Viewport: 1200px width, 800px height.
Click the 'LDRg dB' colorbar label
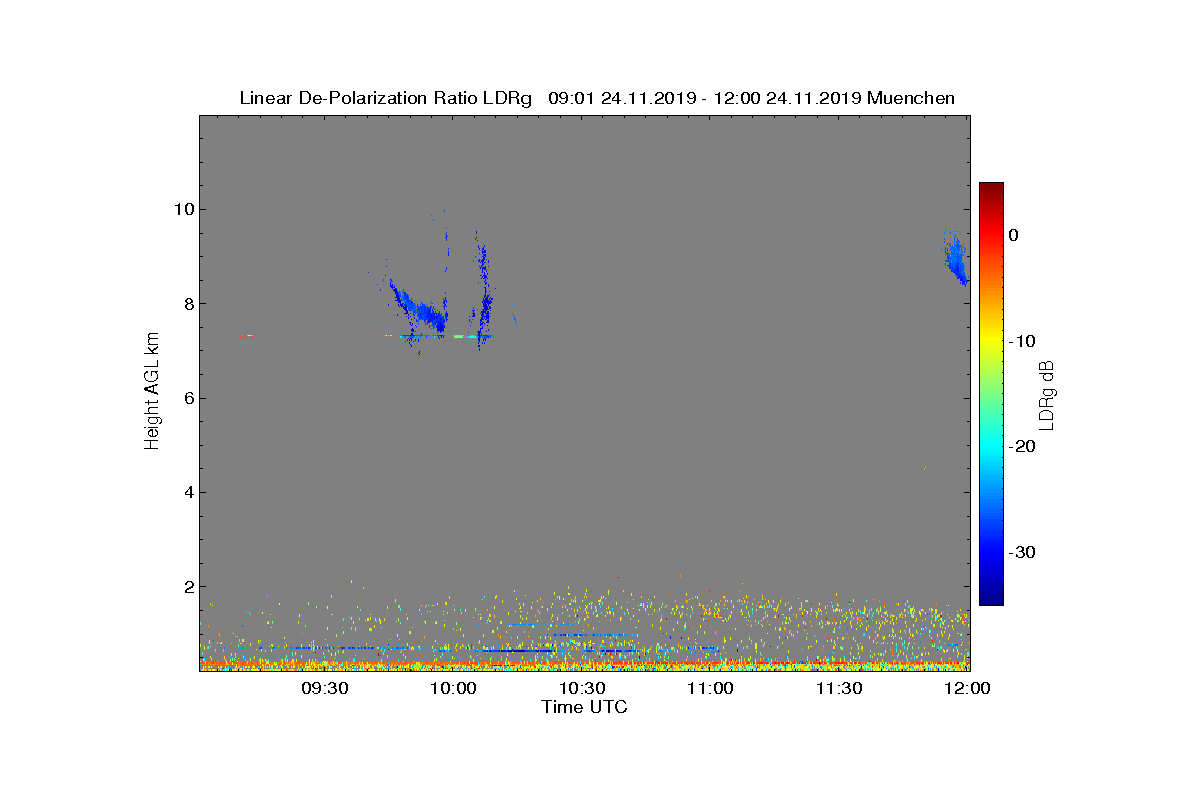point(1047,394)
